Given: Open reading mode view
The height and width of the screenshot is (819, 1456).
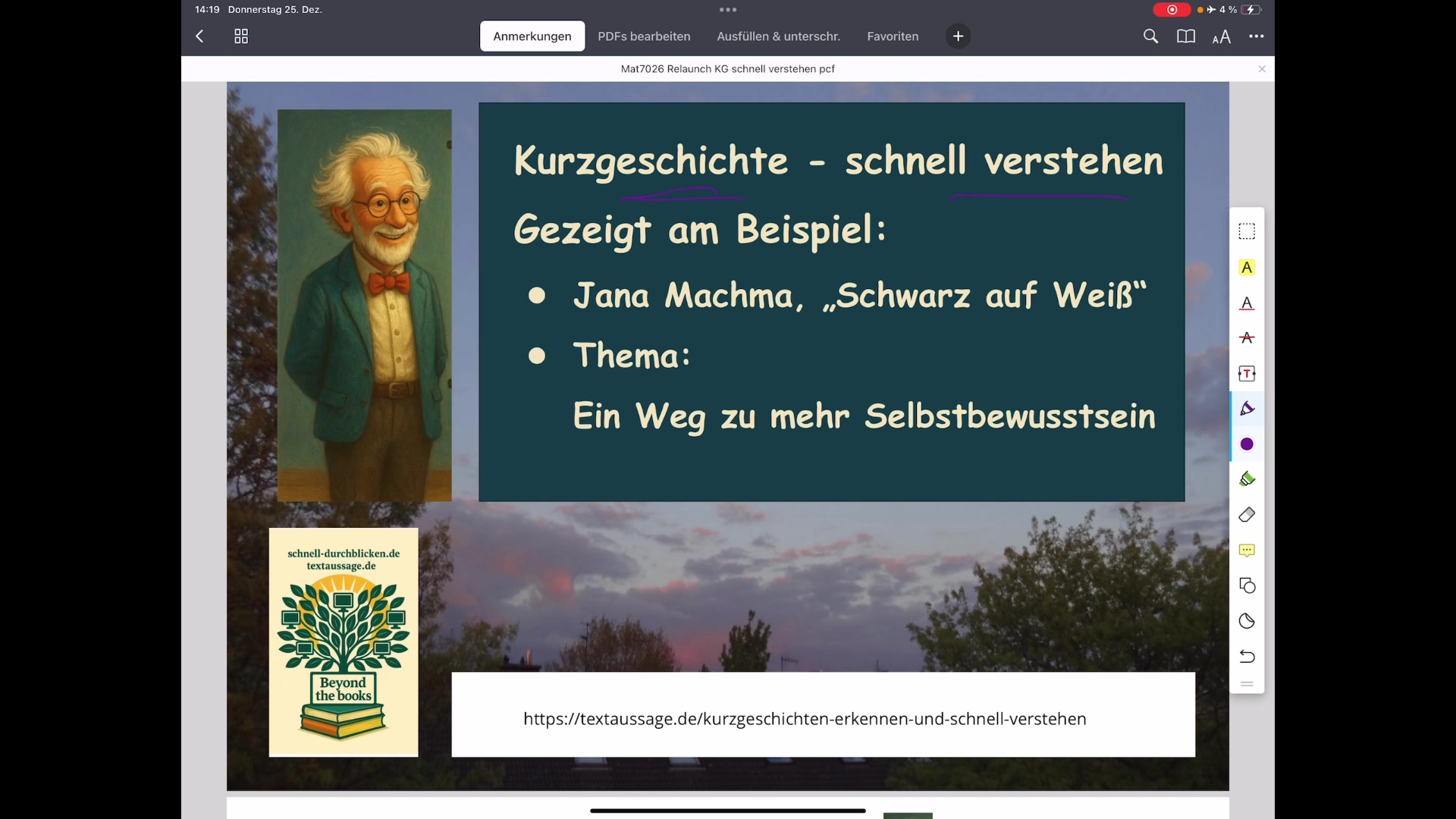Looking at the screenshot, I should tap(1185, 36).
